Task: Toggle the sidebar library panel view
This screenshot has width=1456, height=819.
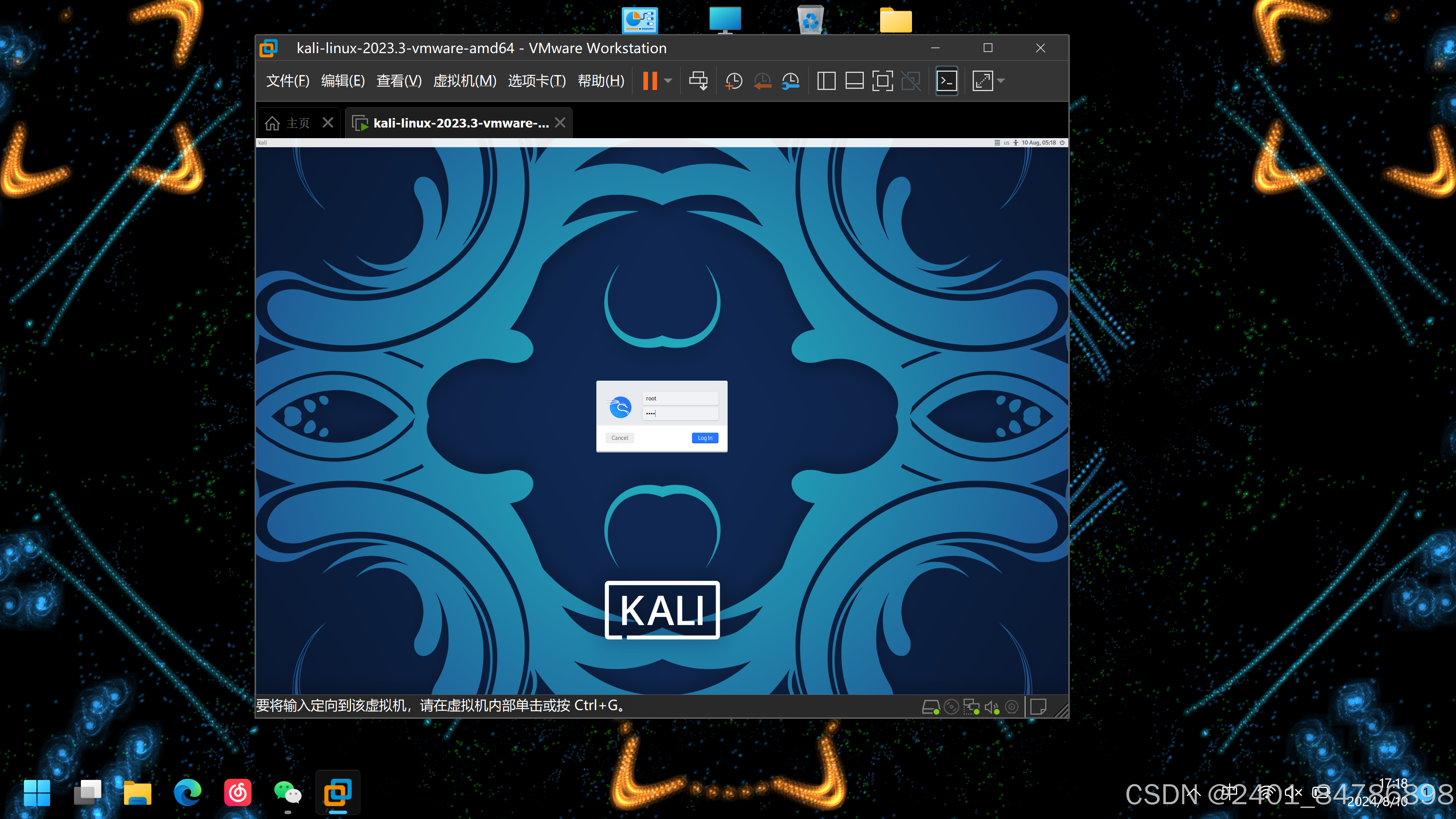Action: 826,81
